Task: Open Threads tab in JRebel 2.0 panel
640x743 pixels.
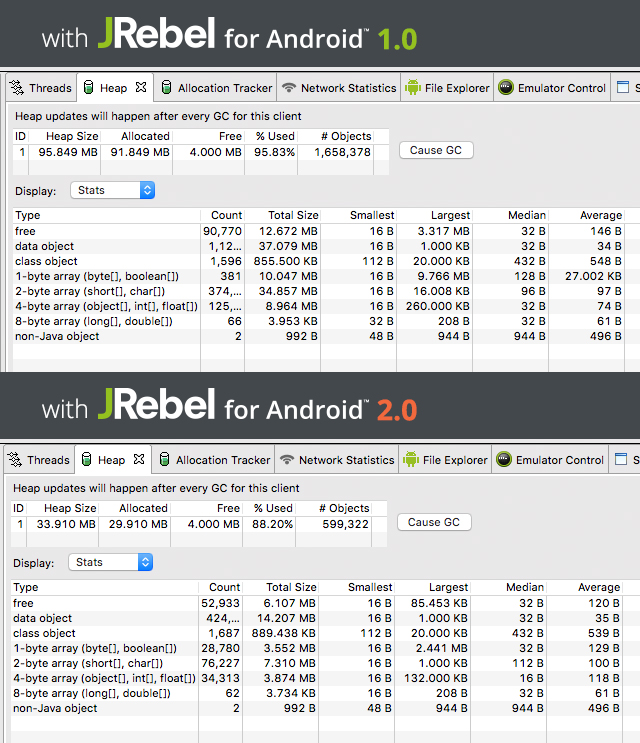Action: [x=39, y=460]
